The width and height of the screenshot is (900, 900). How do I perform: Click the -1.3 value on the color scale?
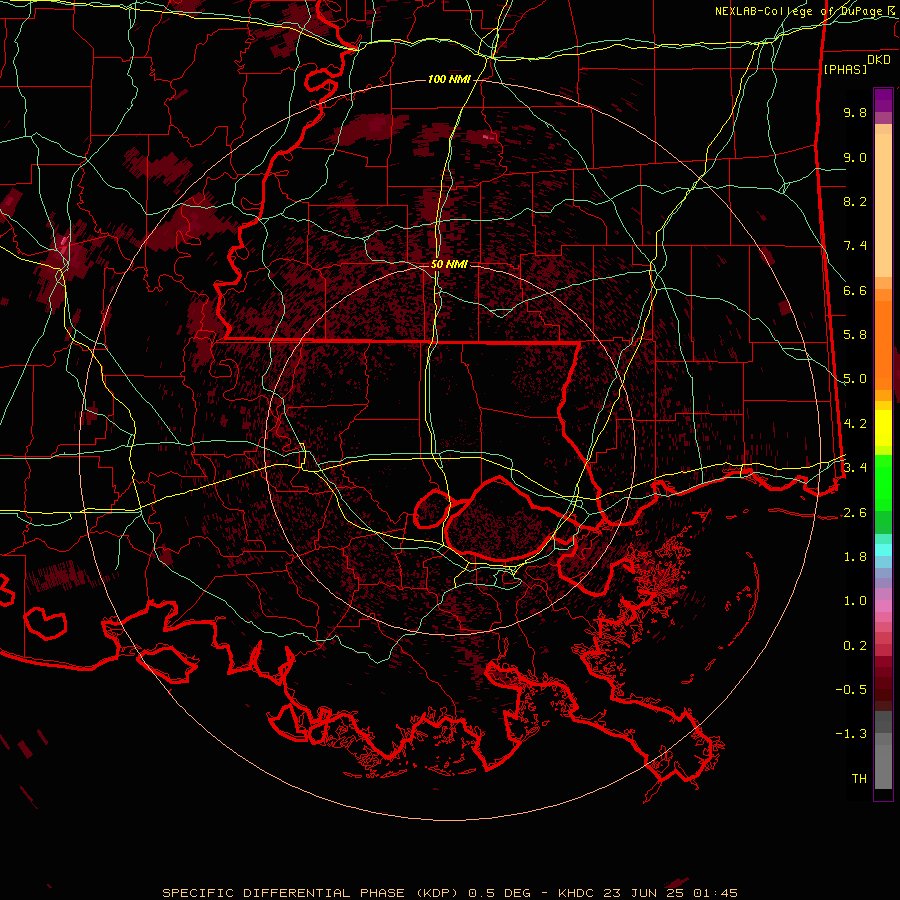pos(851,734)
